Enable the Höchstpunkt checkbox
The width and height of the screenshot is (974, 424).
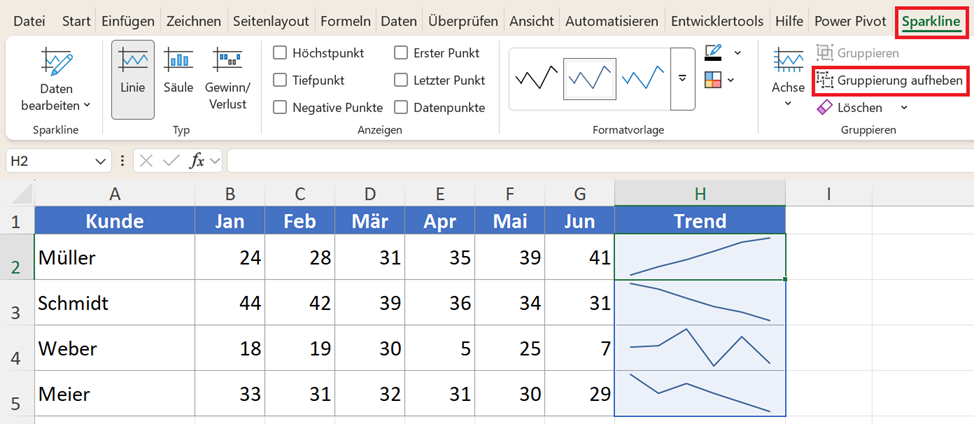(x=281, y=53)
